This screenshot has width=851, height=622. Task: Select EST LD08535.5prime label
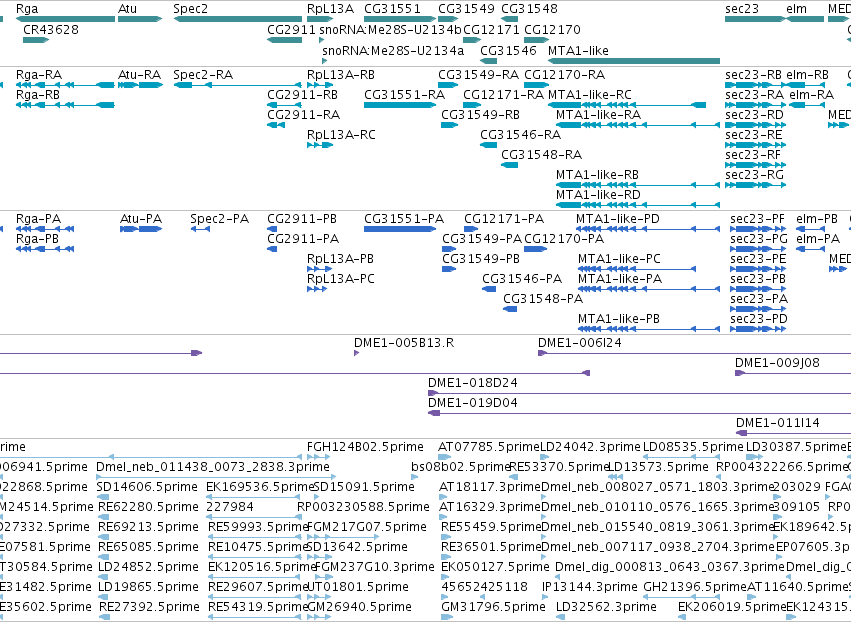point(693,447)
